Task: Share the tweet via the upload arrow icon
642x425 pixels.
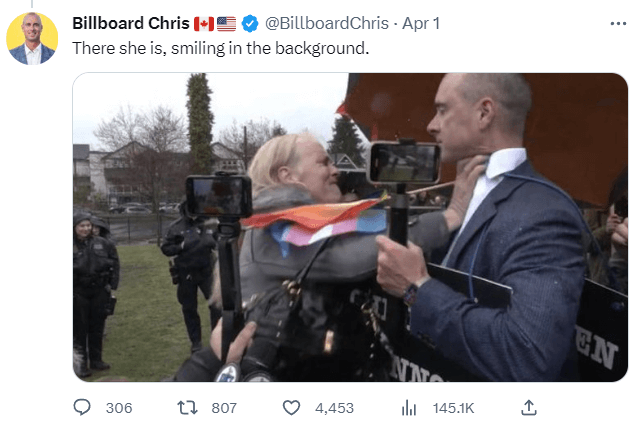Action: click(529, 407)
